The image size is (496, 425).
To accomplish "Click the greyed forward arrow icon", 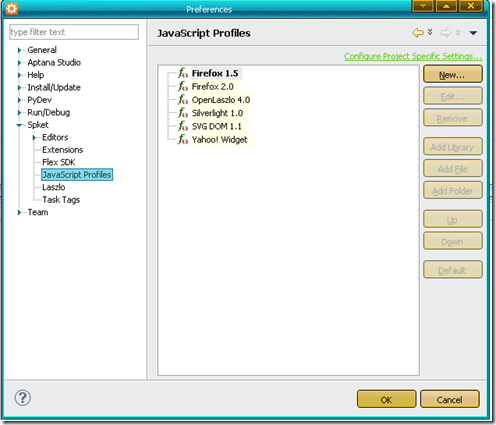I will coord(445,33).
